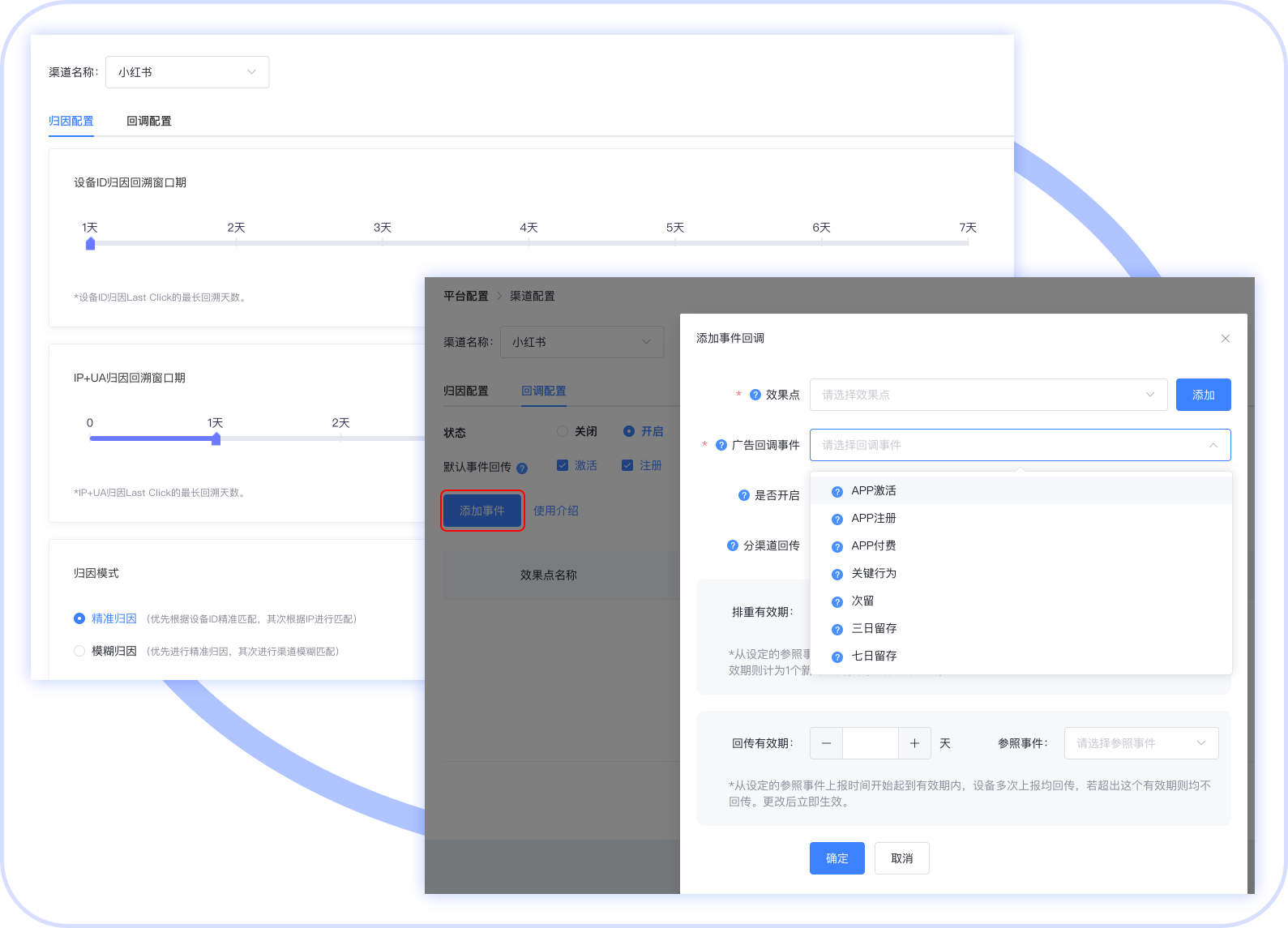Screen dimensions: 1288x928
Task: Click 平台配置 breadcrumb link
Action: 466,296
